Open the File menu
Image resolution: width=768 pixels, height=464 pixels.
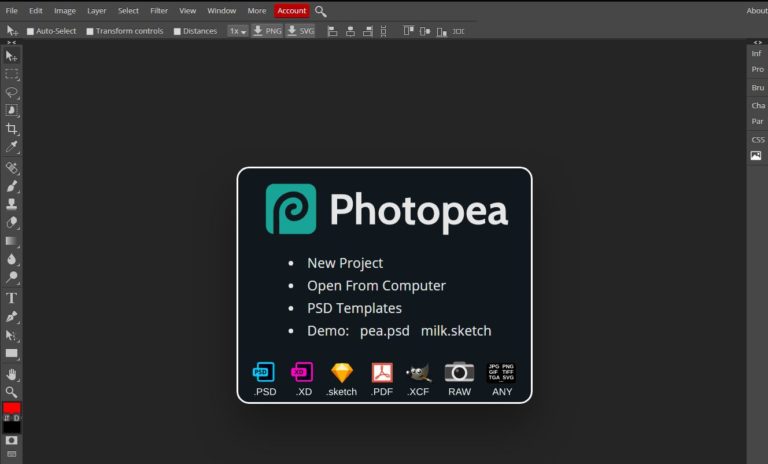[12, 11]
